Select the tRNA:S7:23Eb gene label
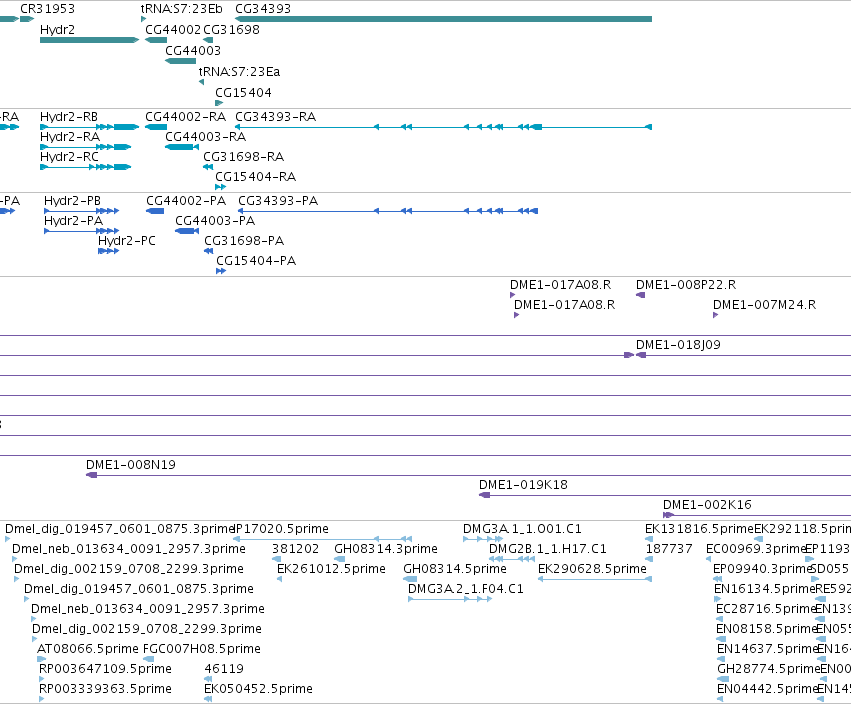The width and height of the screenshot is (851, 704). (181, 9)
